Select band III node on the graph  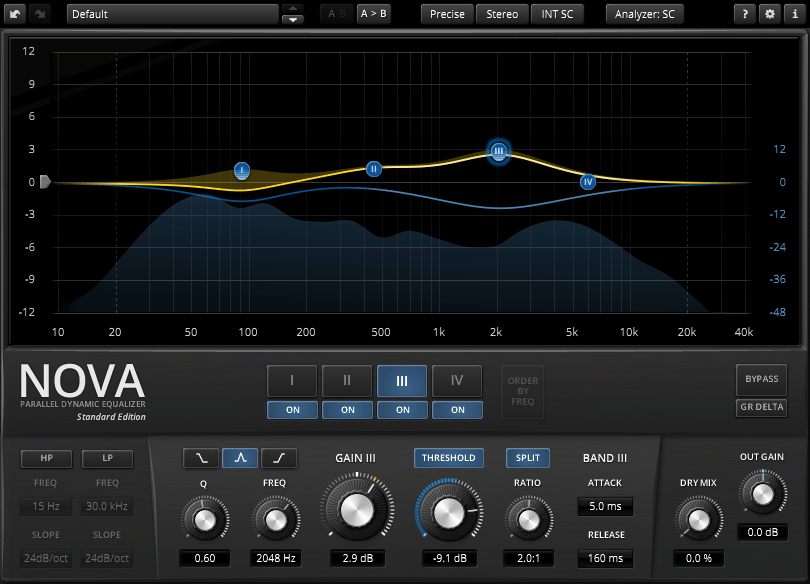tap(499, 151)
